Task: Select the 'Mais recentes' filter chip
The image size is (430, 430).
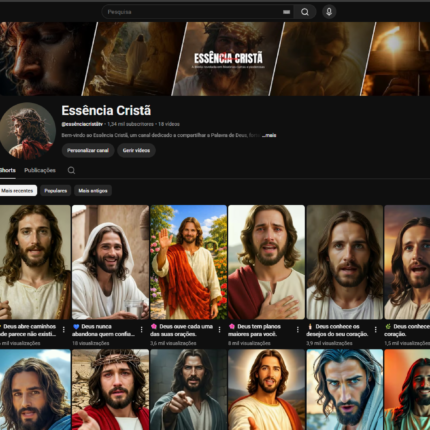Action: tap(18, 191)
